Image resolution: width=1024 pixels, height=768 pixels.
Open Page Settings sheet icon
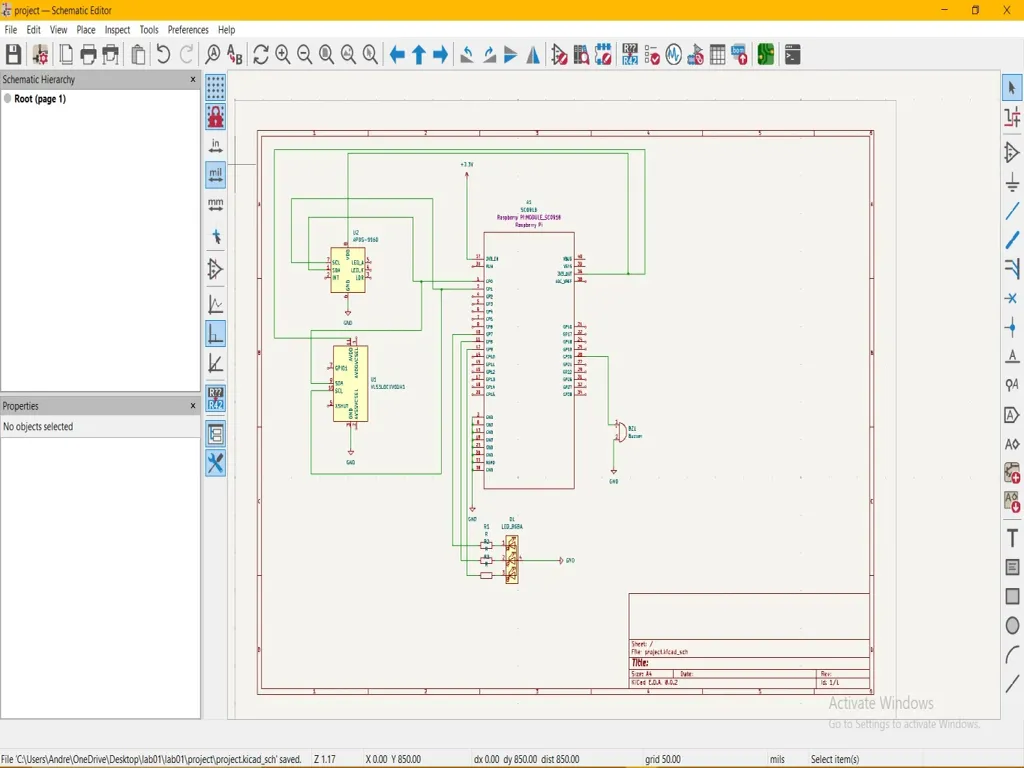pyautogui.click(x=66, y=55)
